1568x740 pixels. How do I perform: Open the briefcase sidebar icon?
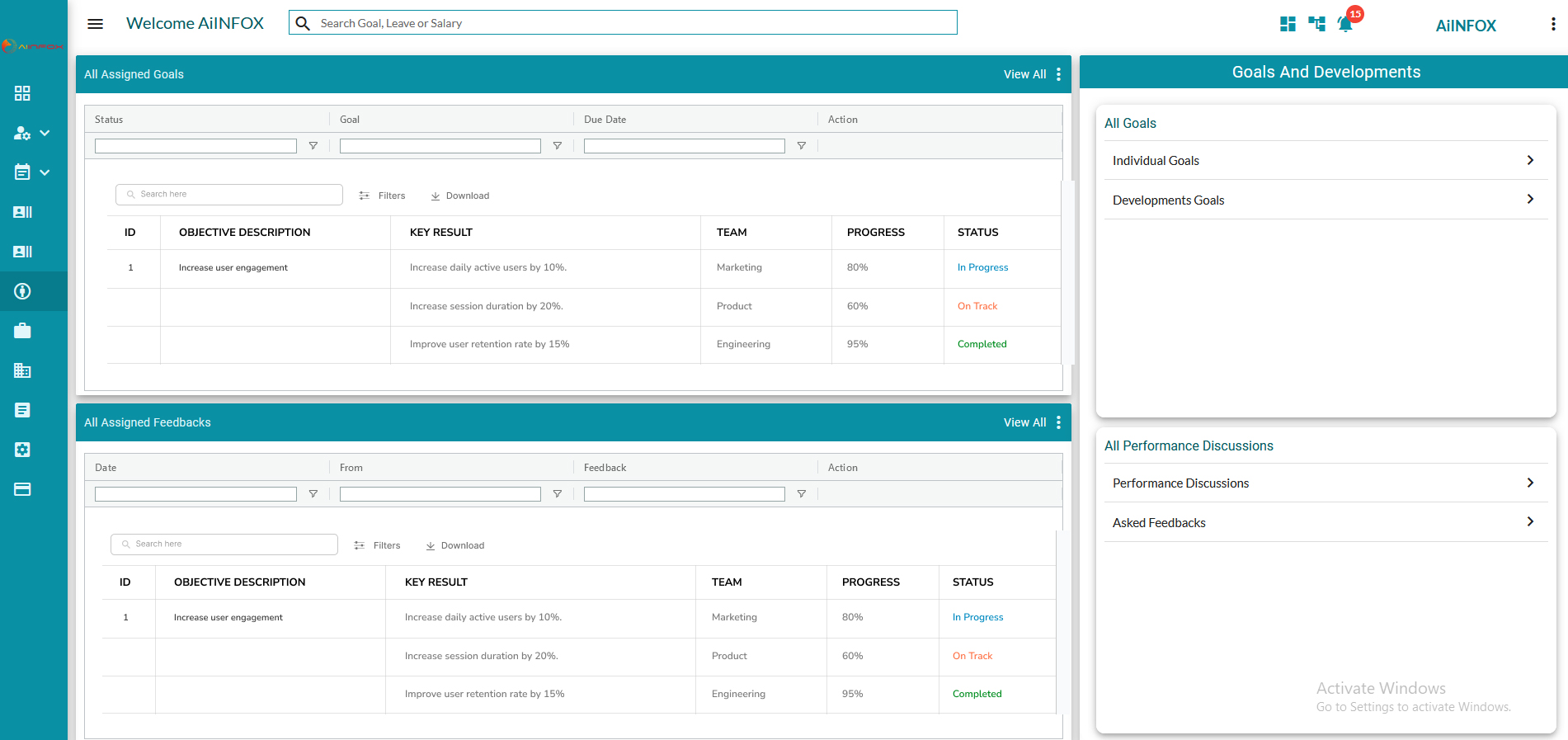point(22,331)
